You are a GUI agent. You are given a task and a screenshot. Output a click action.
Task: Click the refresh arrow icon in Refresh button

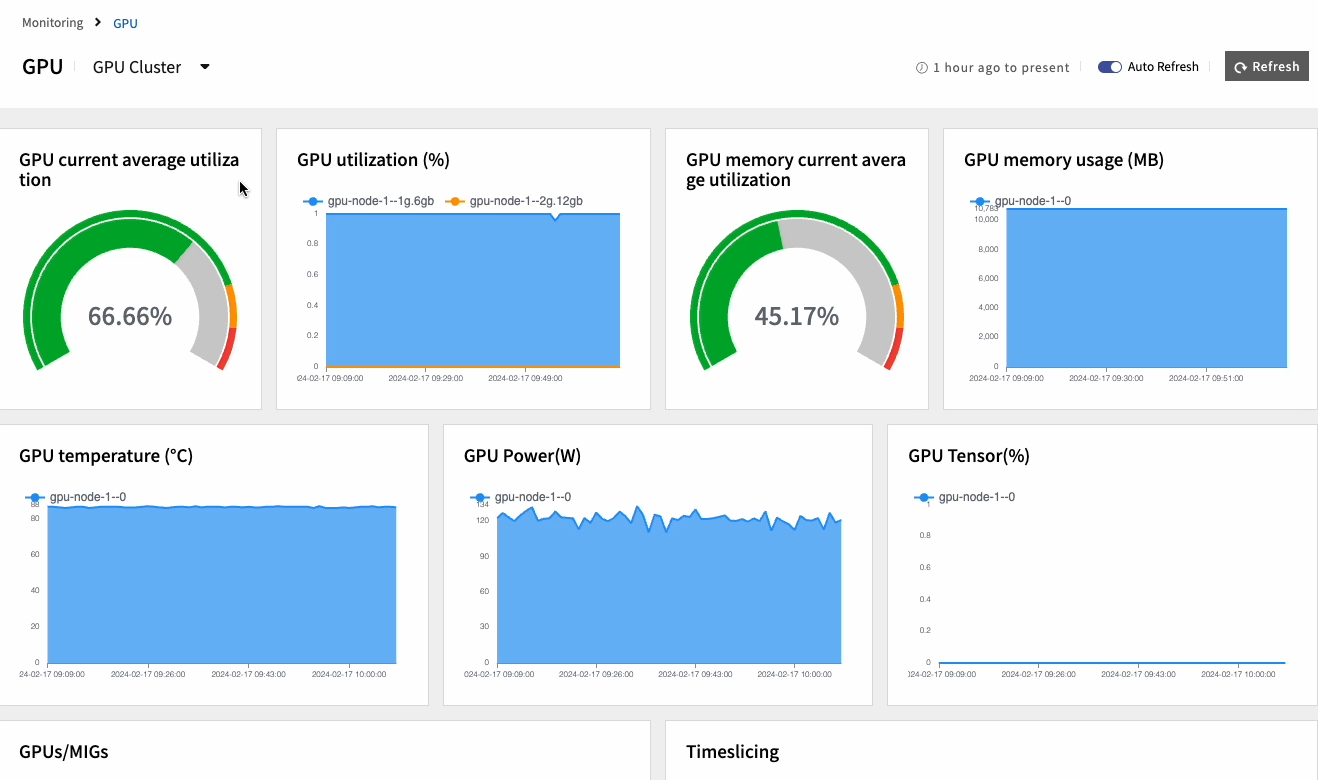(1240, 67)
